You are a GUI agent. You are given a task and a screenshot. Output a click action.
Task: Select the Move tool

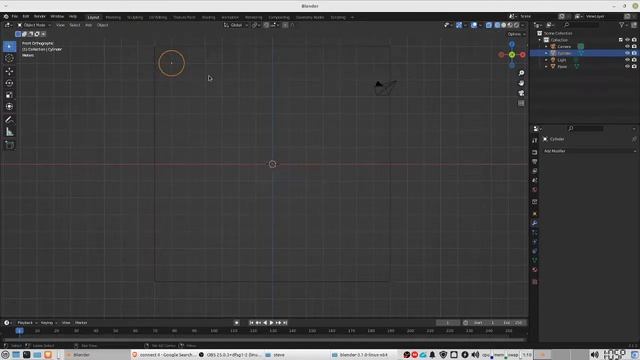[x=9, y=71]
